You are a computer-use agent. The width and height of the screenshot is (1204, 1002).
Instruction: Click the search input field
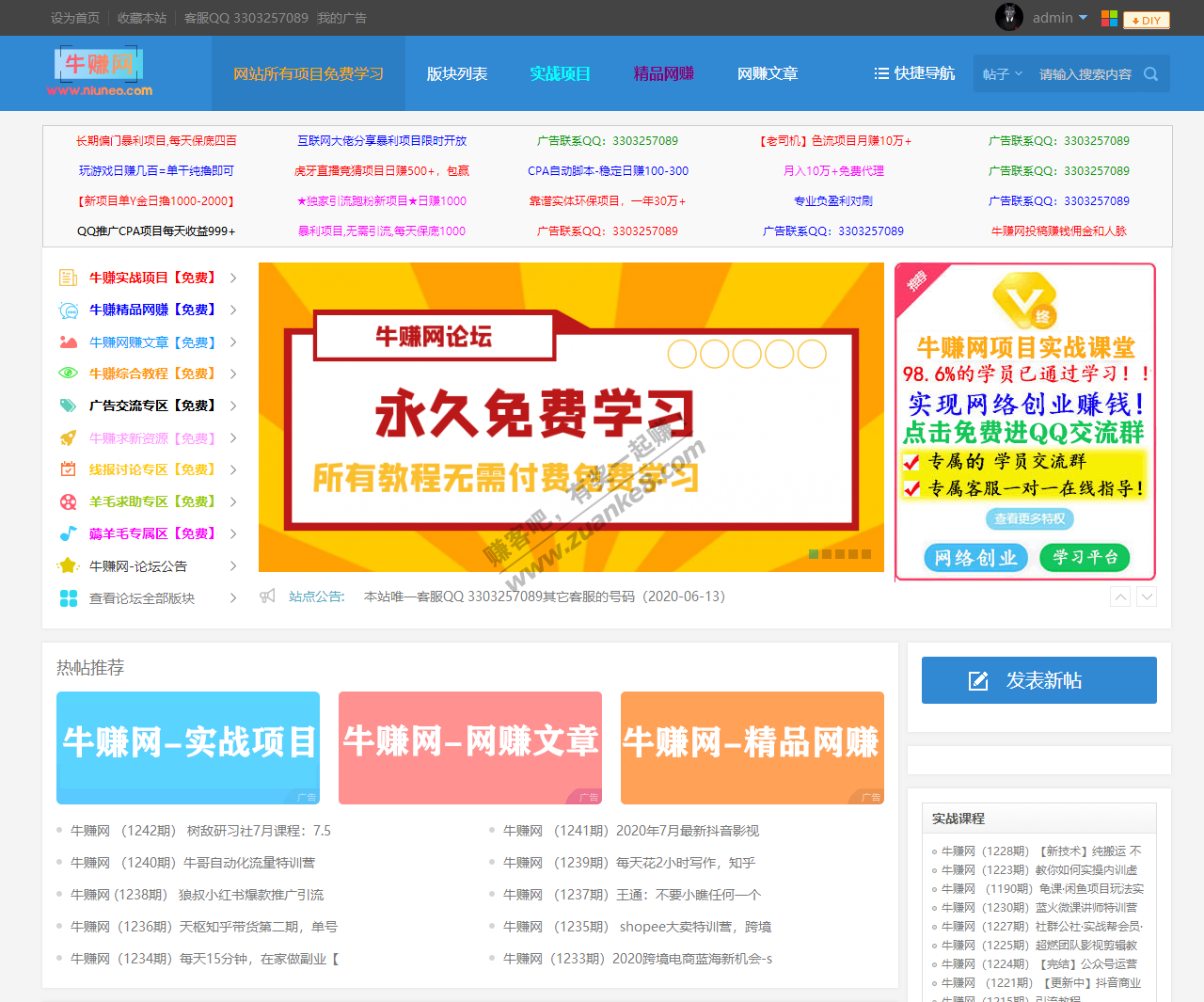[1085, 74]
